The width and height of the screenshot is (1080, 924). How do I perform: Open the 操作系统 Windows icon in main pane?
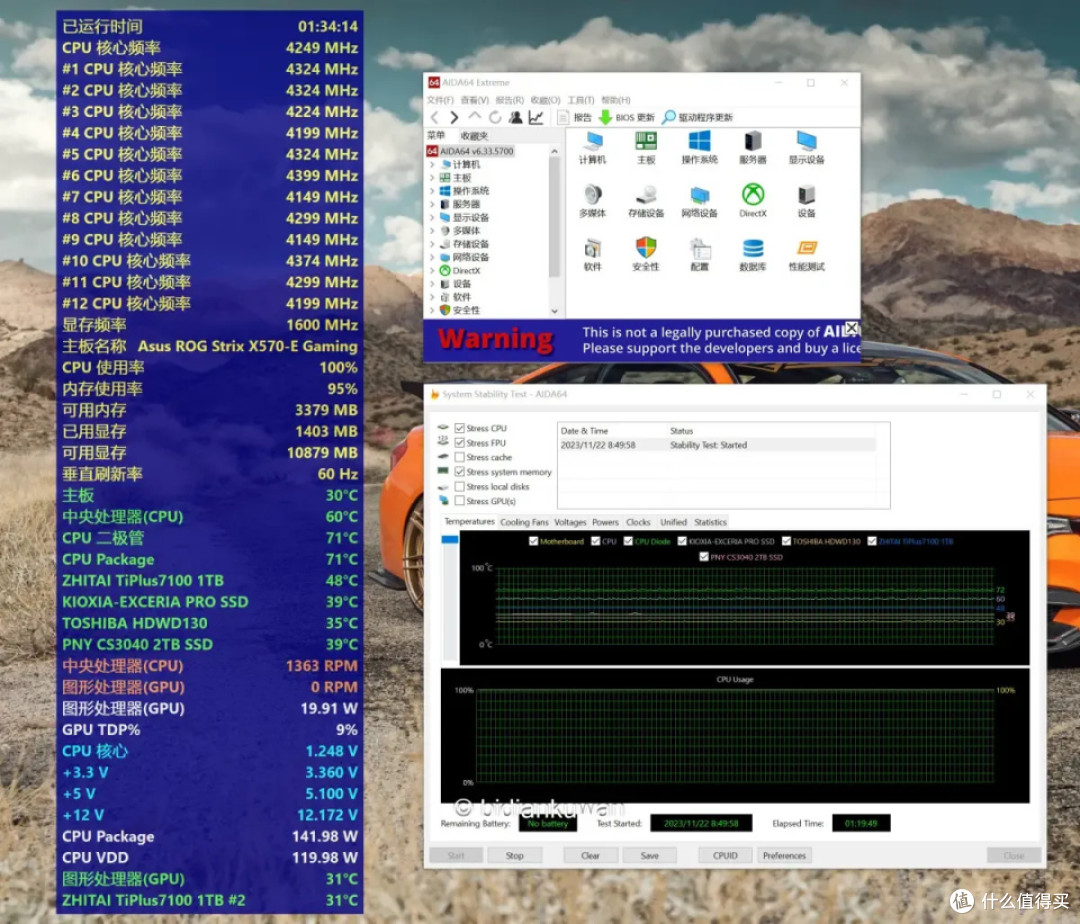pos(700,148)
